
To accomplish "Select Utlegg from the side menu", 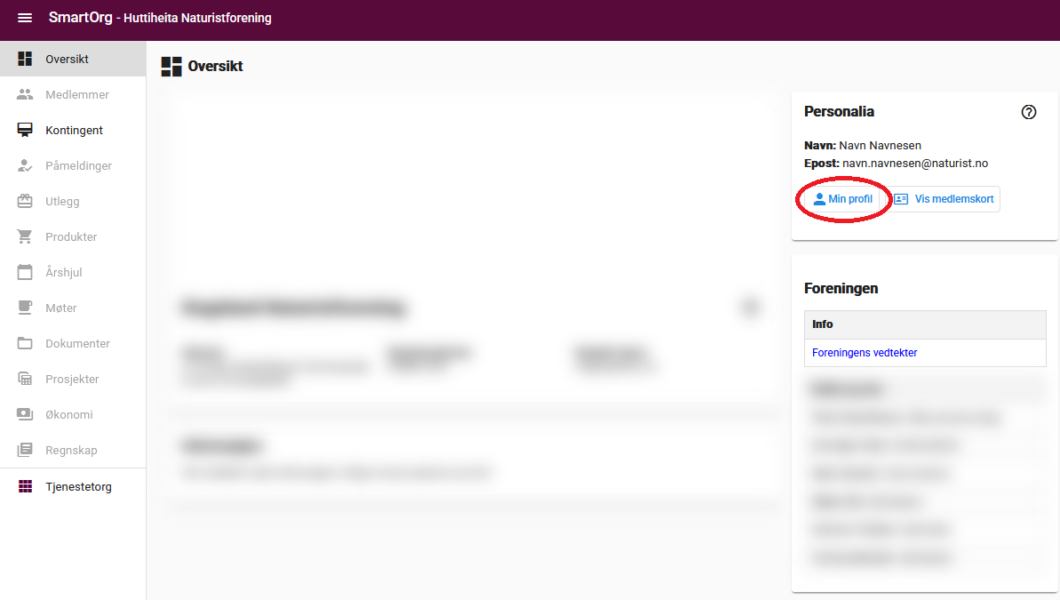I will point(62,201).
